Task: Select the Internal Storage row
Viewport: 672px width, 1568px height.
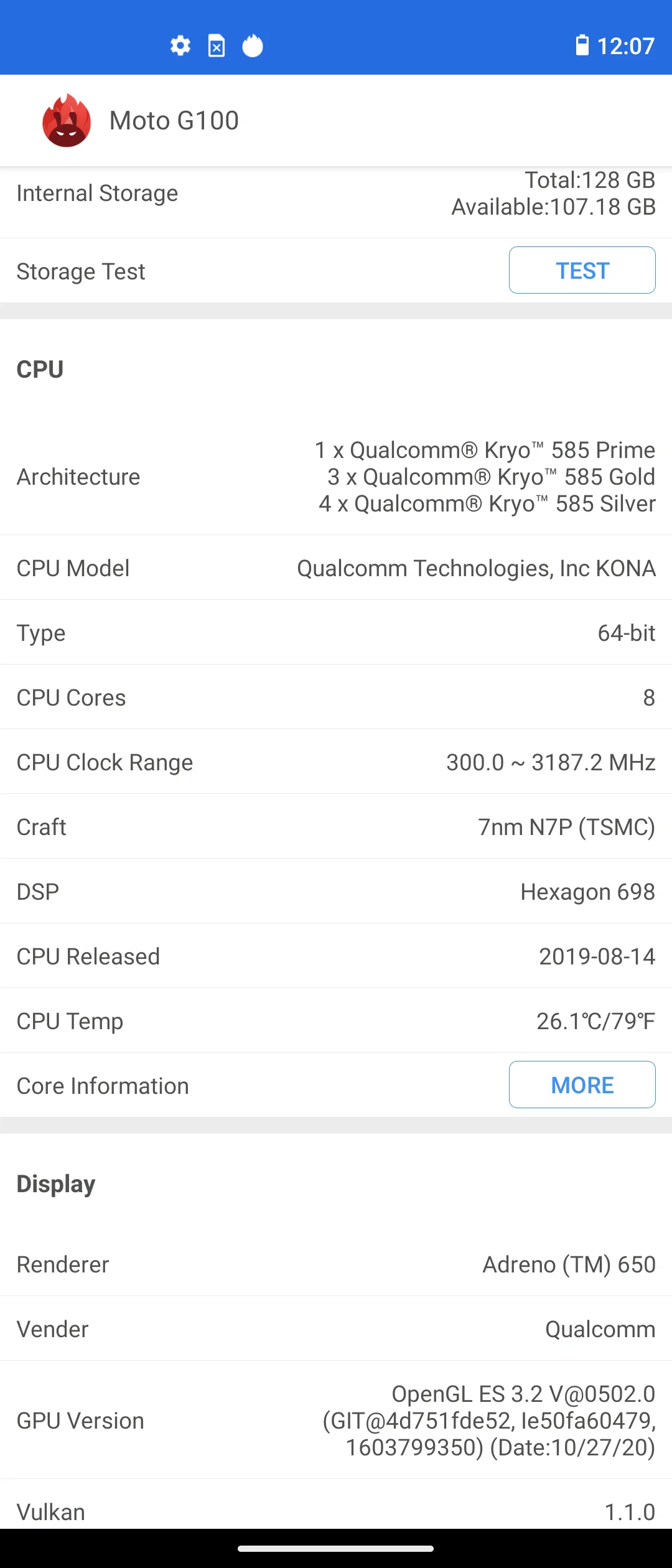Action: coord(336,194)
